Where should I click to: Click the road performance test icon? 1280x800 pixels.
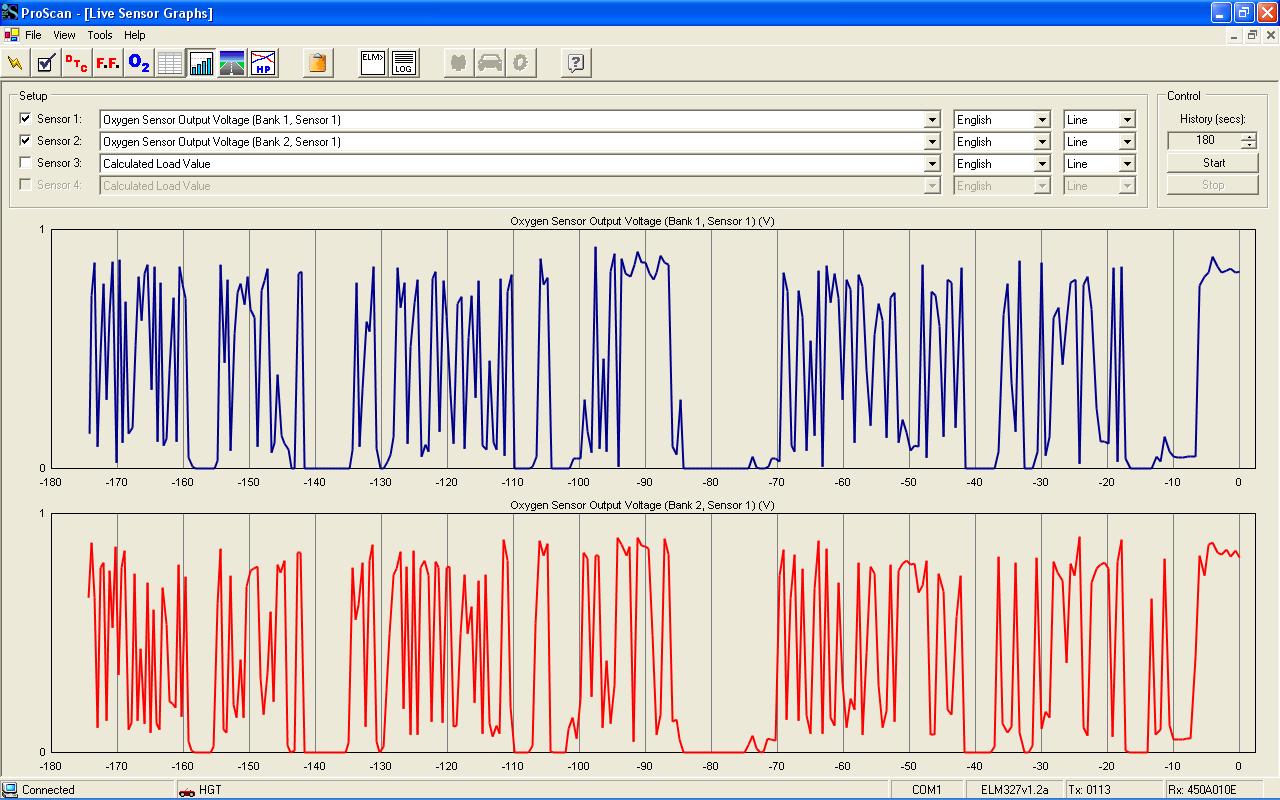click(x=232, y=64)
